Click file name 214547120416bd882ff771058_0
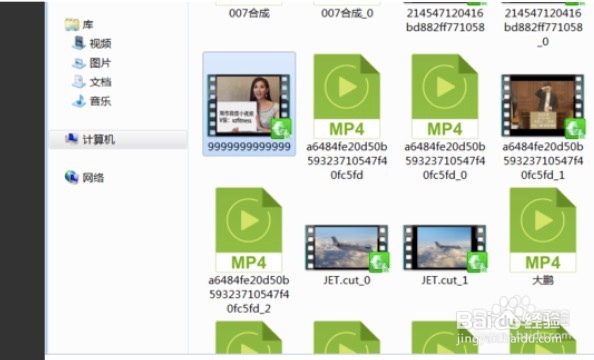Image resolution: width=594 pixels, height=360 pixels. pos(543,27)
